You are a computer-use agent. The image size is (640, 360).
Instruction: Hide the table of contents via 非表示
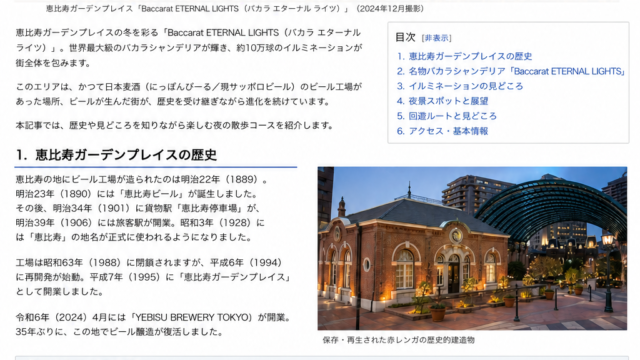pyautogui.click(x=436, y=38)
